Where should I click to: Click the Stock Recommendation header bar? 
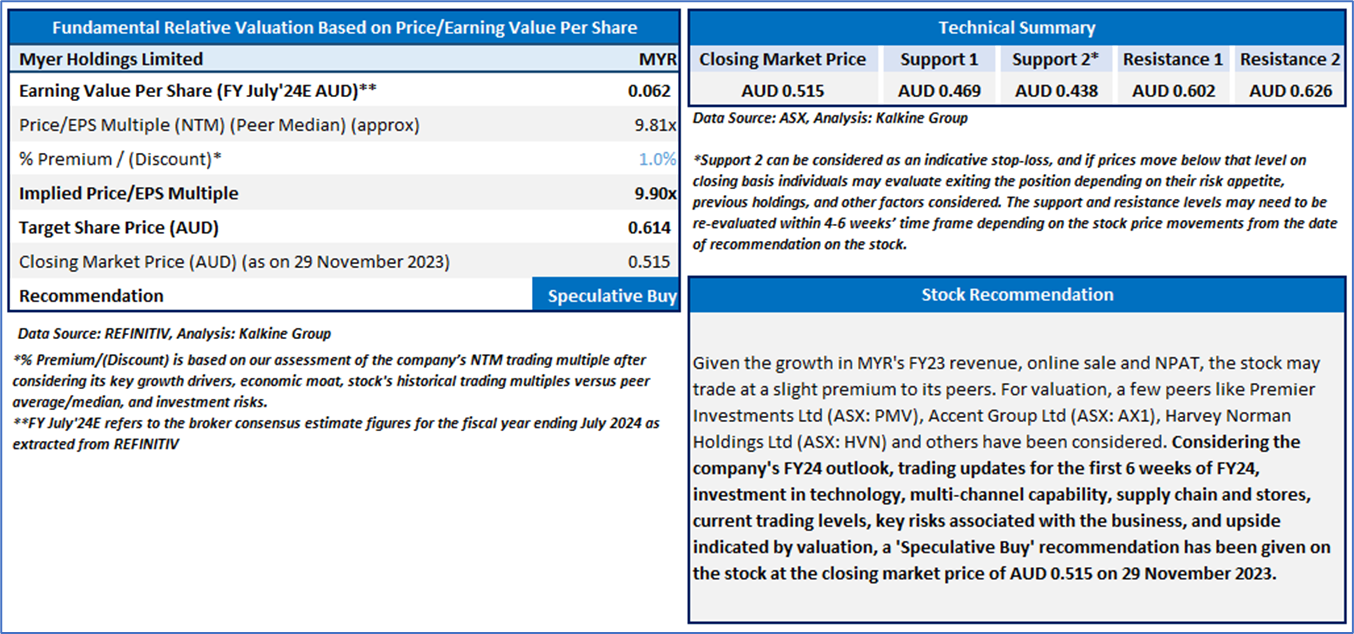(1016, 295)
